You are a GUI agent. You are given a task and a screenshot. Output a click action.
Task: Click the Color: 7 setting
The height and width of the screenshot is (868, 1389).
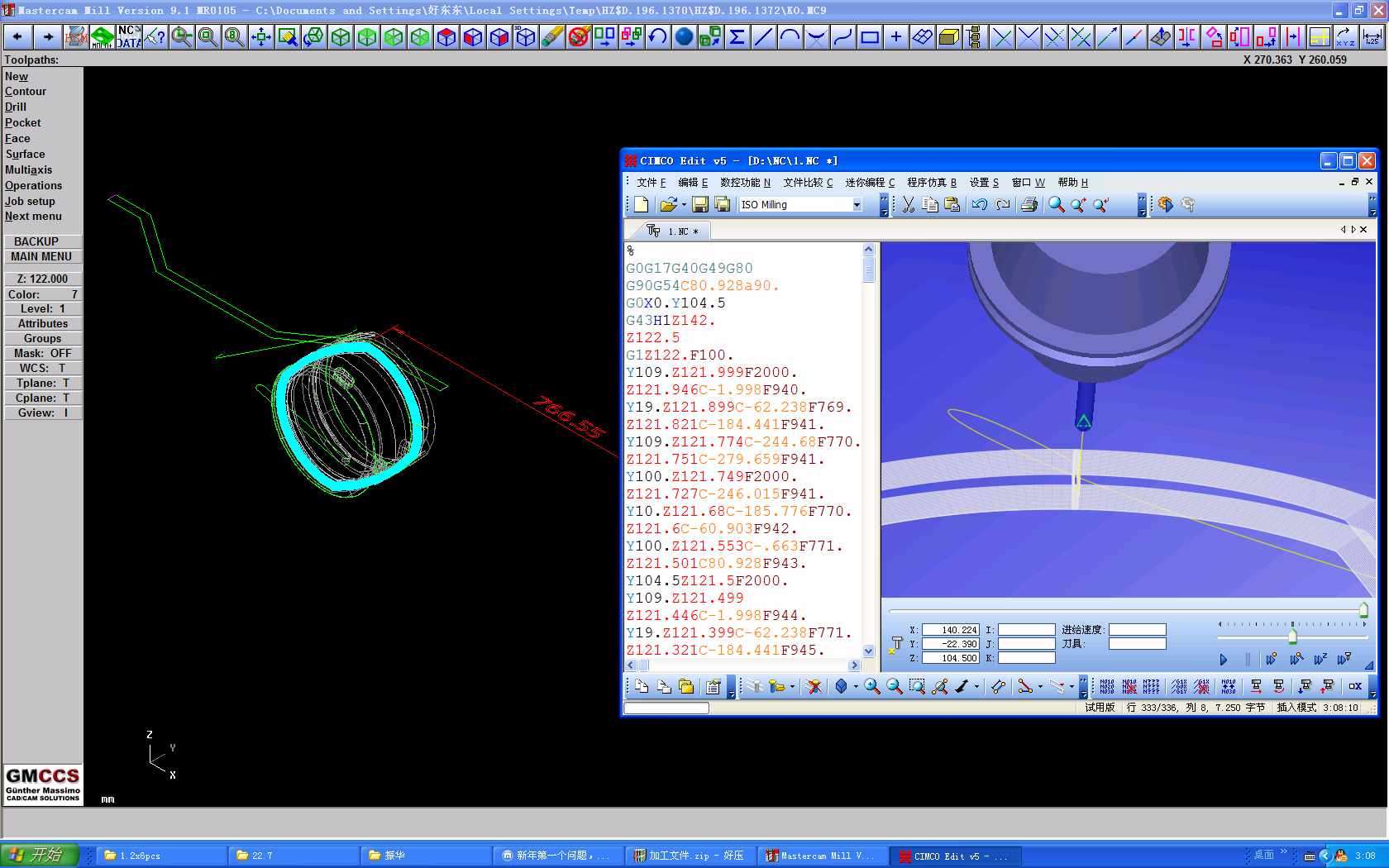click(43, 294)
